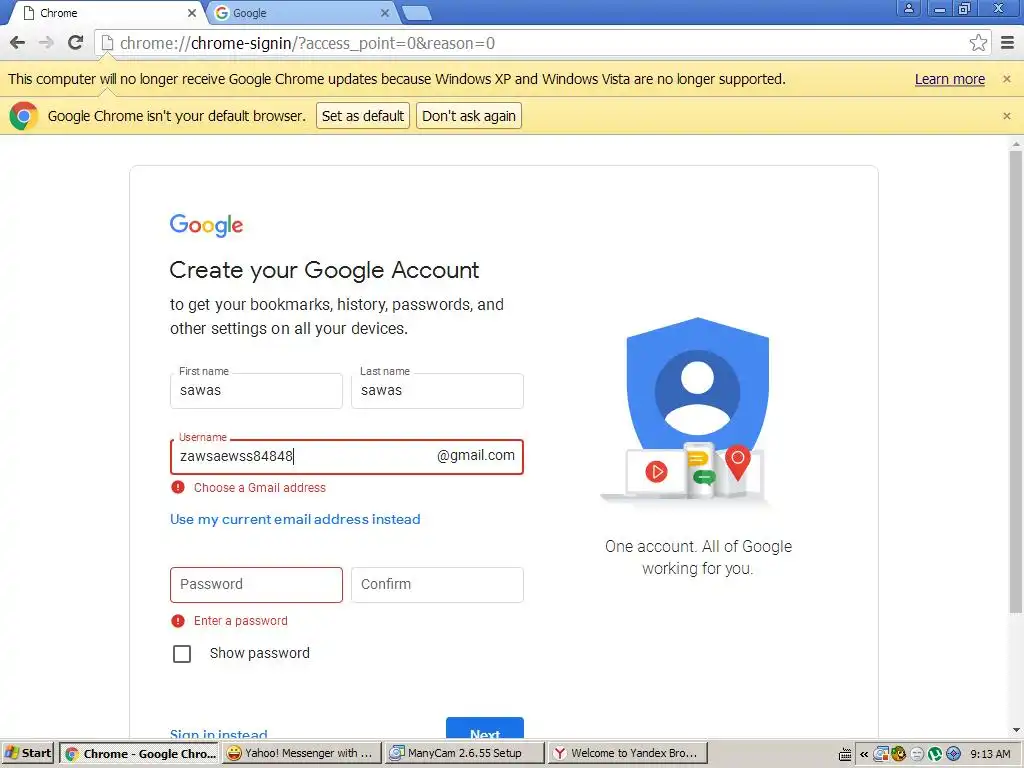Focus the Last name field

coord(438,391)
